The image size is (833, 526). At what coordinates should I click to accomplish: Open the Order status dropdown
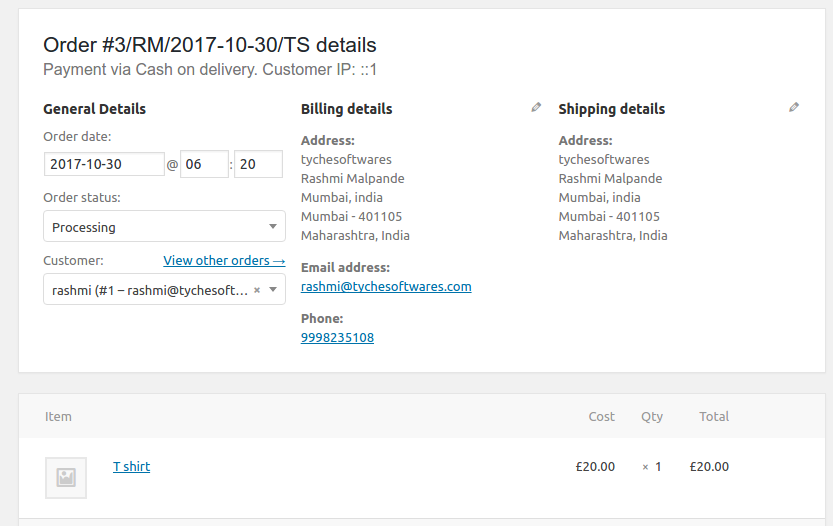(x=164, y=226)
